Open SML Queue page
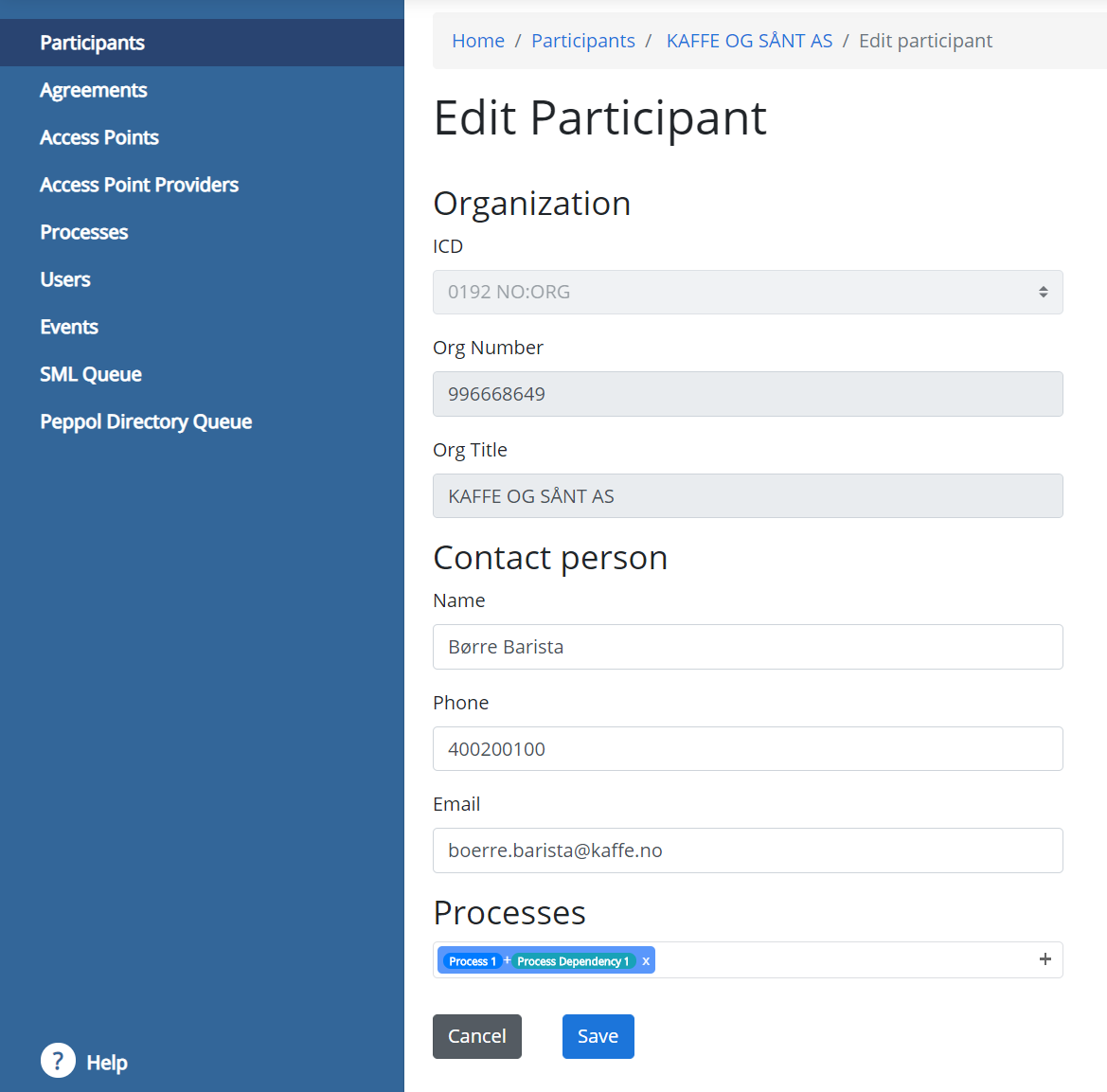 (90, 375)
